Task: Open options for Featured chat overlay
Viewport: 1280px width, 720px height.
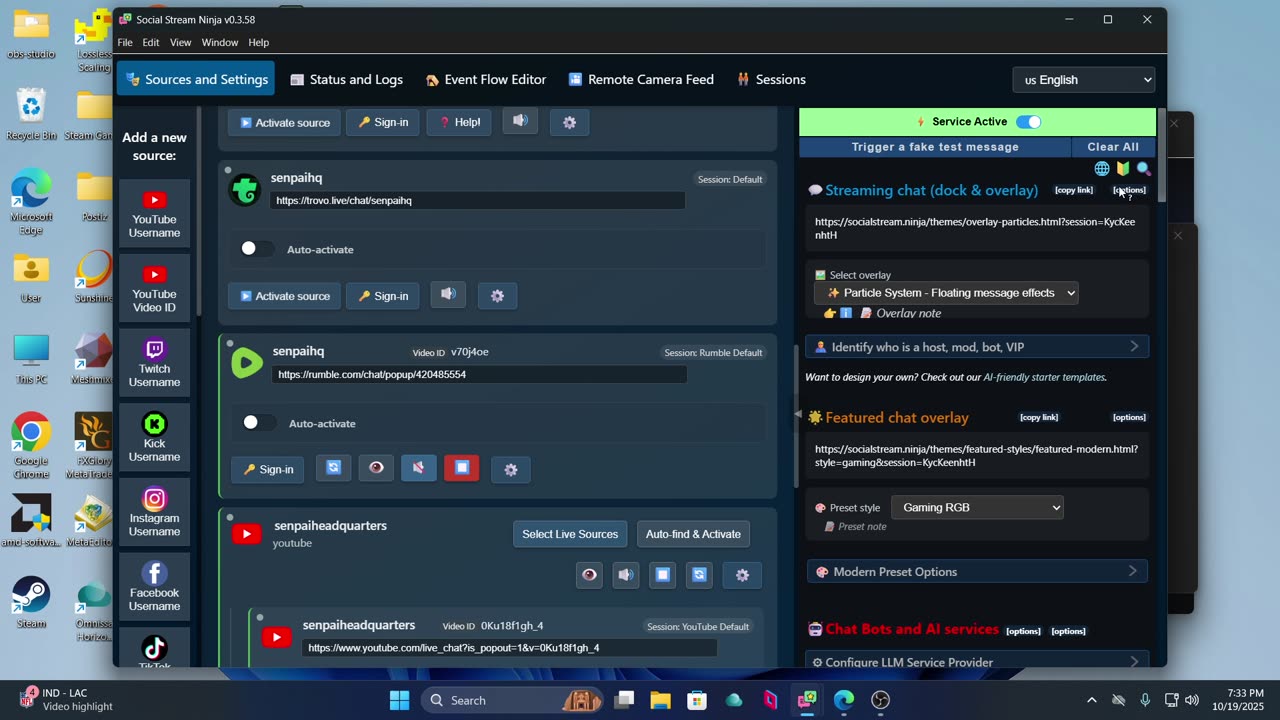Action: coord(1129,417)
